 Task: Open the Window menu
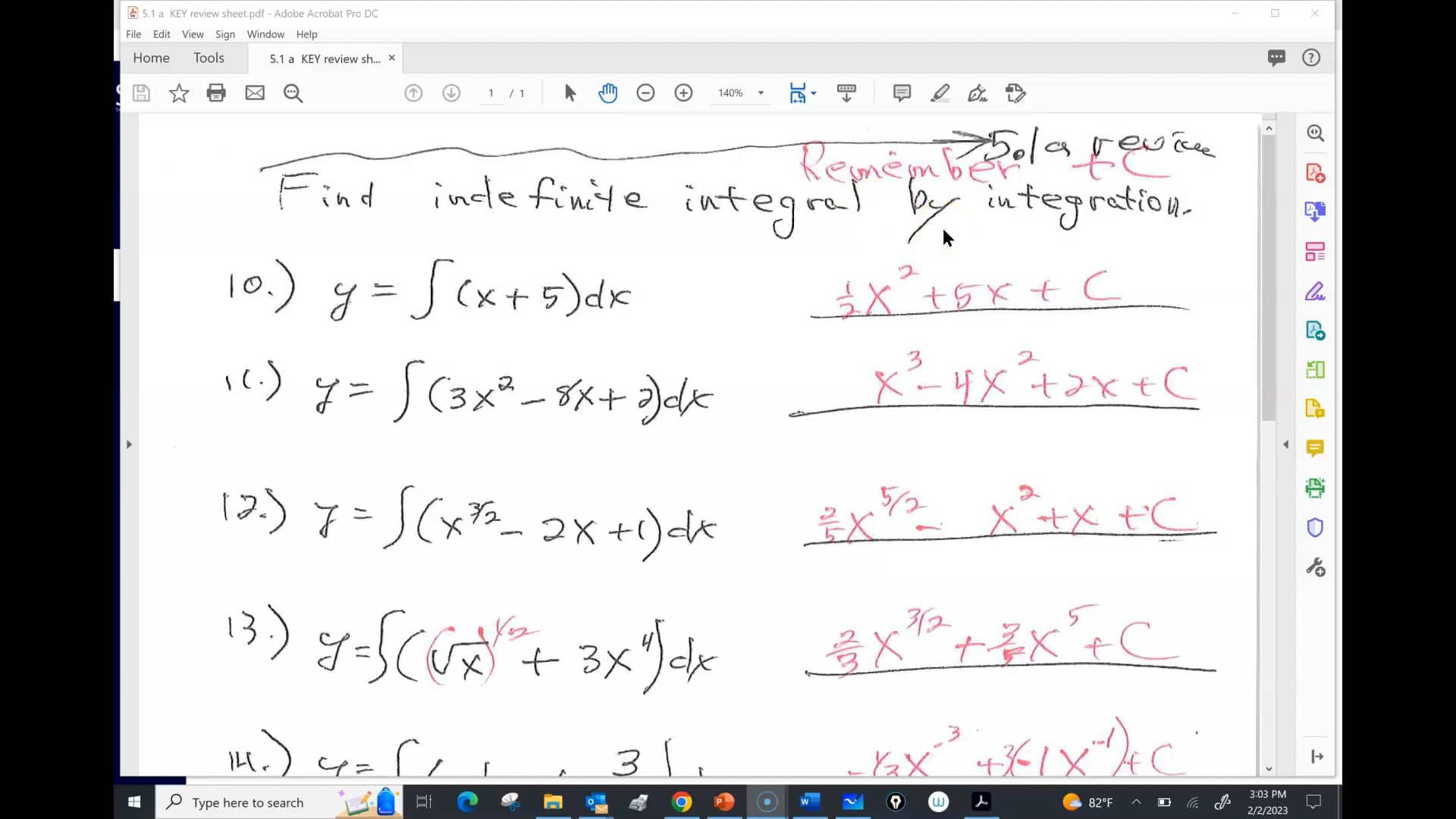(265, 34)
